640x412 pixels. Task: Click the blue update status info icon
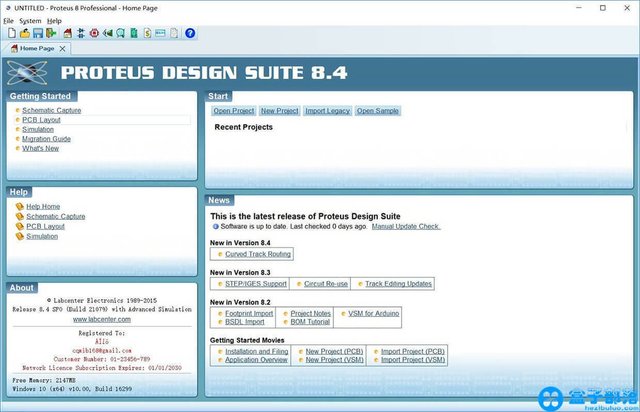216,227
